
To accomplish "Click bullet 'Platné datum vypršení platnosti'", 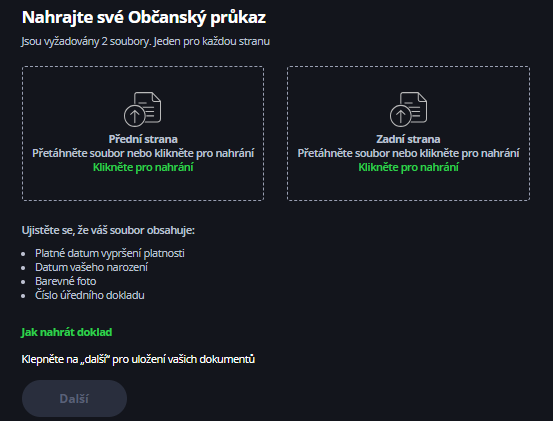I will [x=110, y=253].
